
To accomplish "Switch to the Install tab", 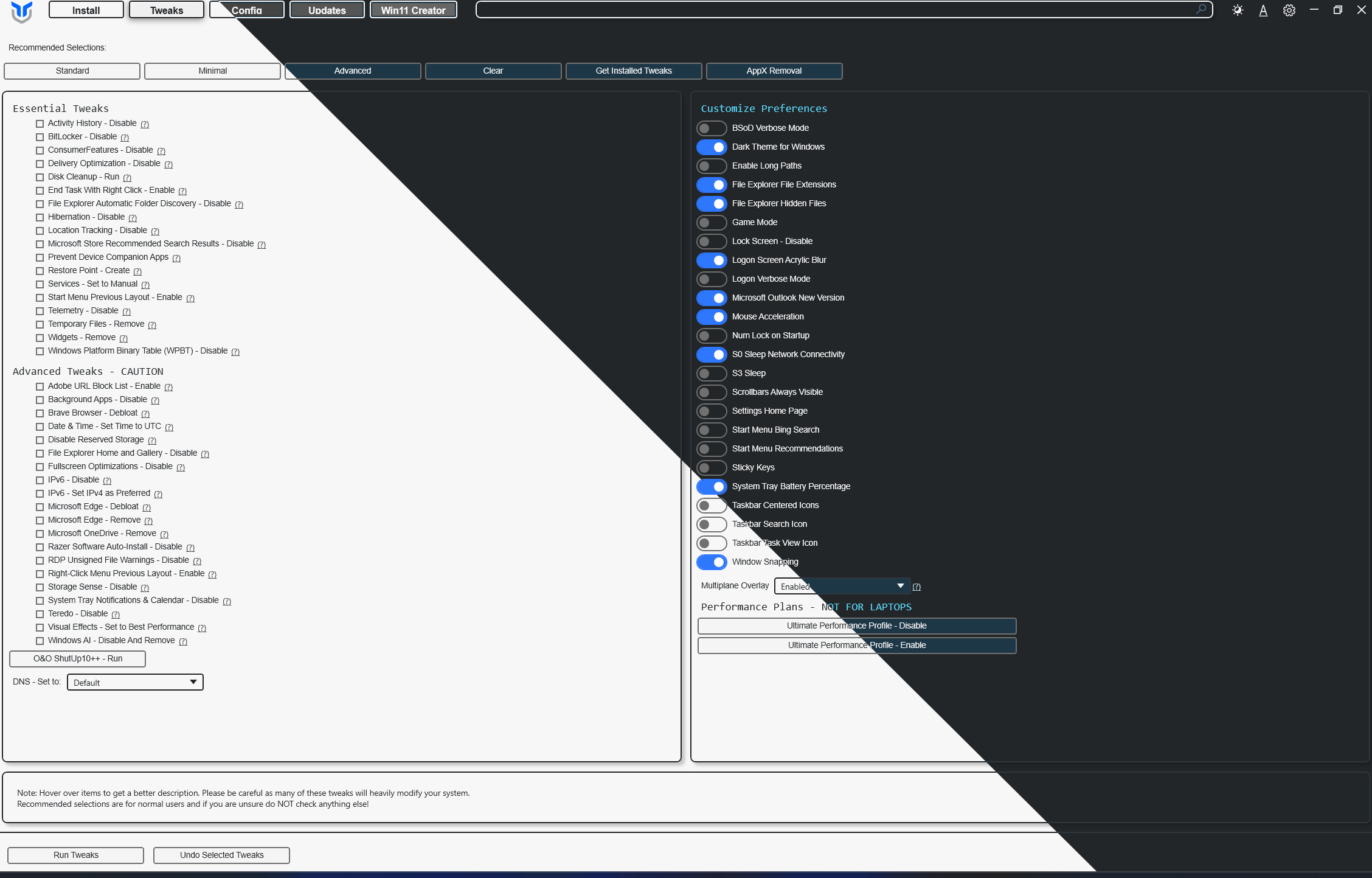I will (86, 10).
